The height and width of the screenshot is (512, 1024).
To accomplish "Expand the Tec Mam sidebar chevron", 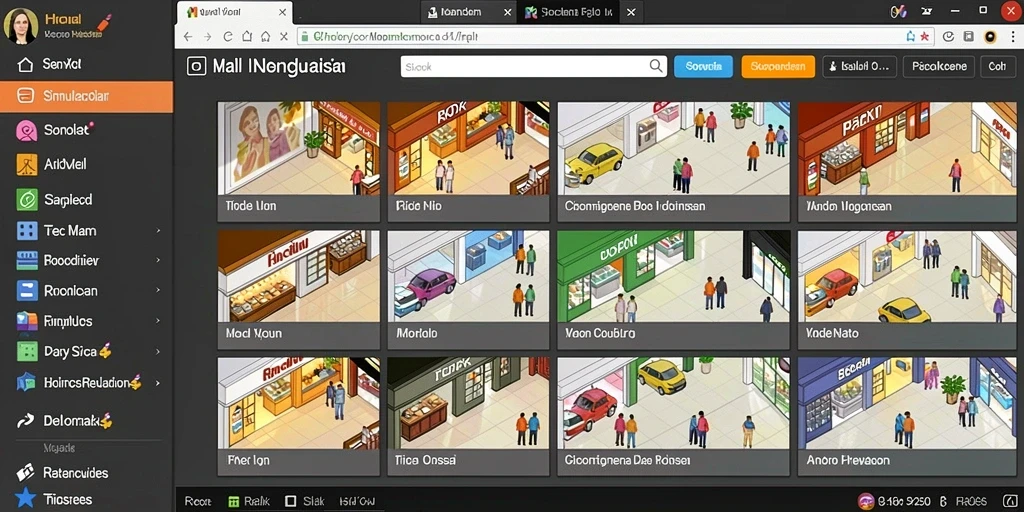I will (158, 231).
